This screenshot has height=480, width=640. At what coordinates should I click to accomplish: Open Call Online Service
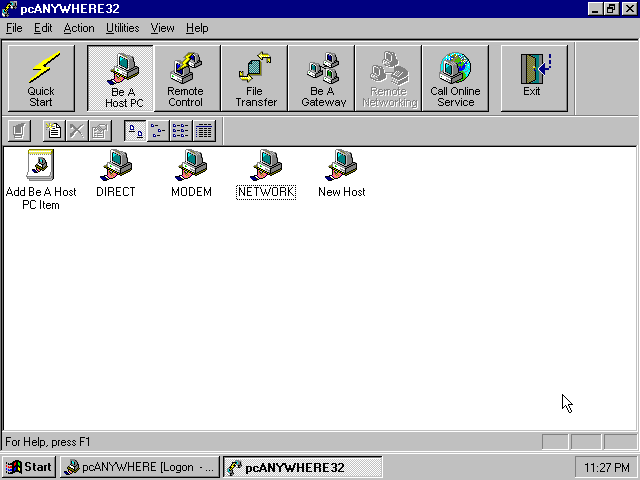pyautogui.click(x=456, y=78)
